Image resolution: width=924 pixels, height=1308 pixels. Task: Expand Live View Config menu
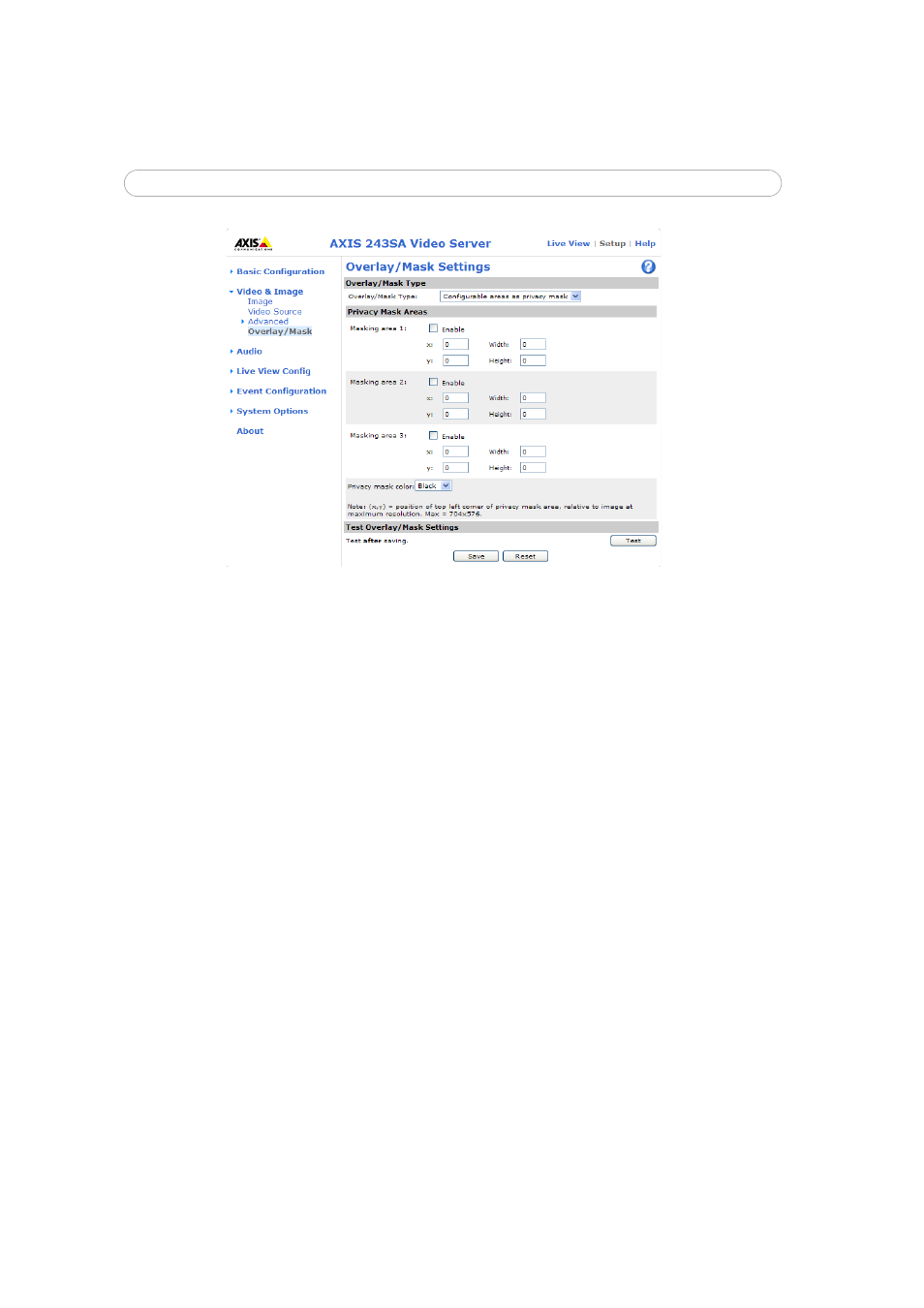pos(273,371)
